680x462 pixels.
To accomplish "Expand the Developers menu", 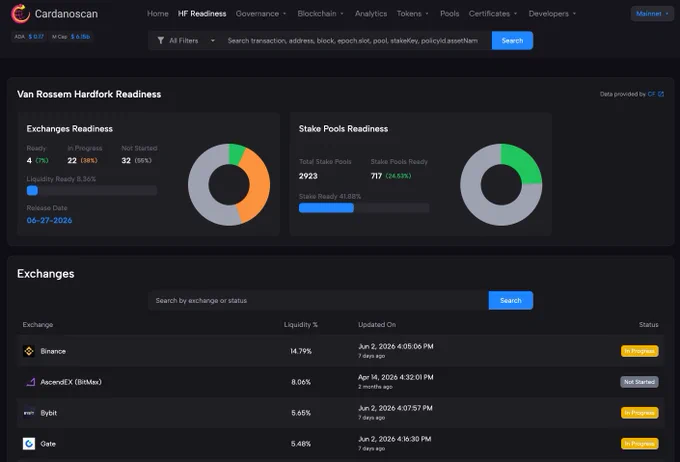I will tap(552, 13).
